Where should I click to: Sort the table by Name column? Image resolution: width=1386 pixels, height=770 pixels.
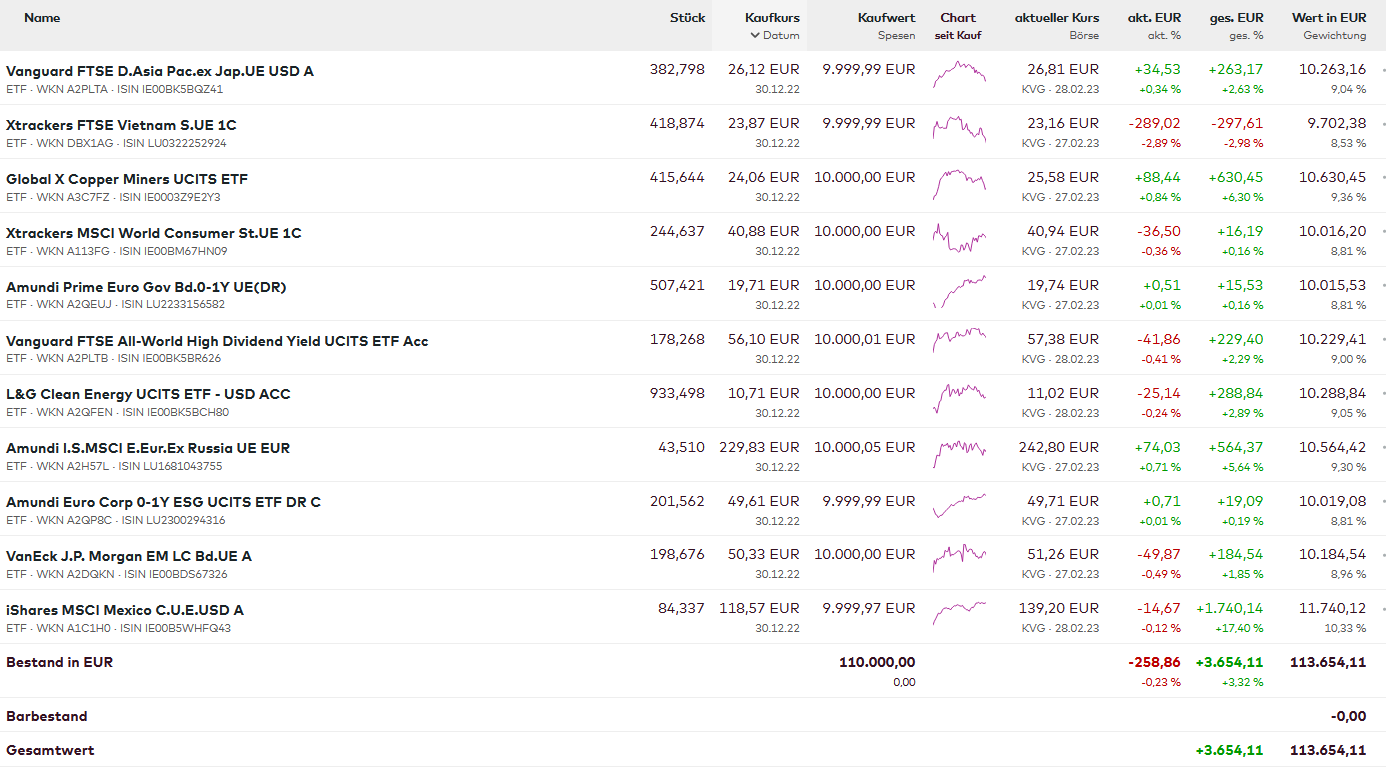tap(42, 18)
